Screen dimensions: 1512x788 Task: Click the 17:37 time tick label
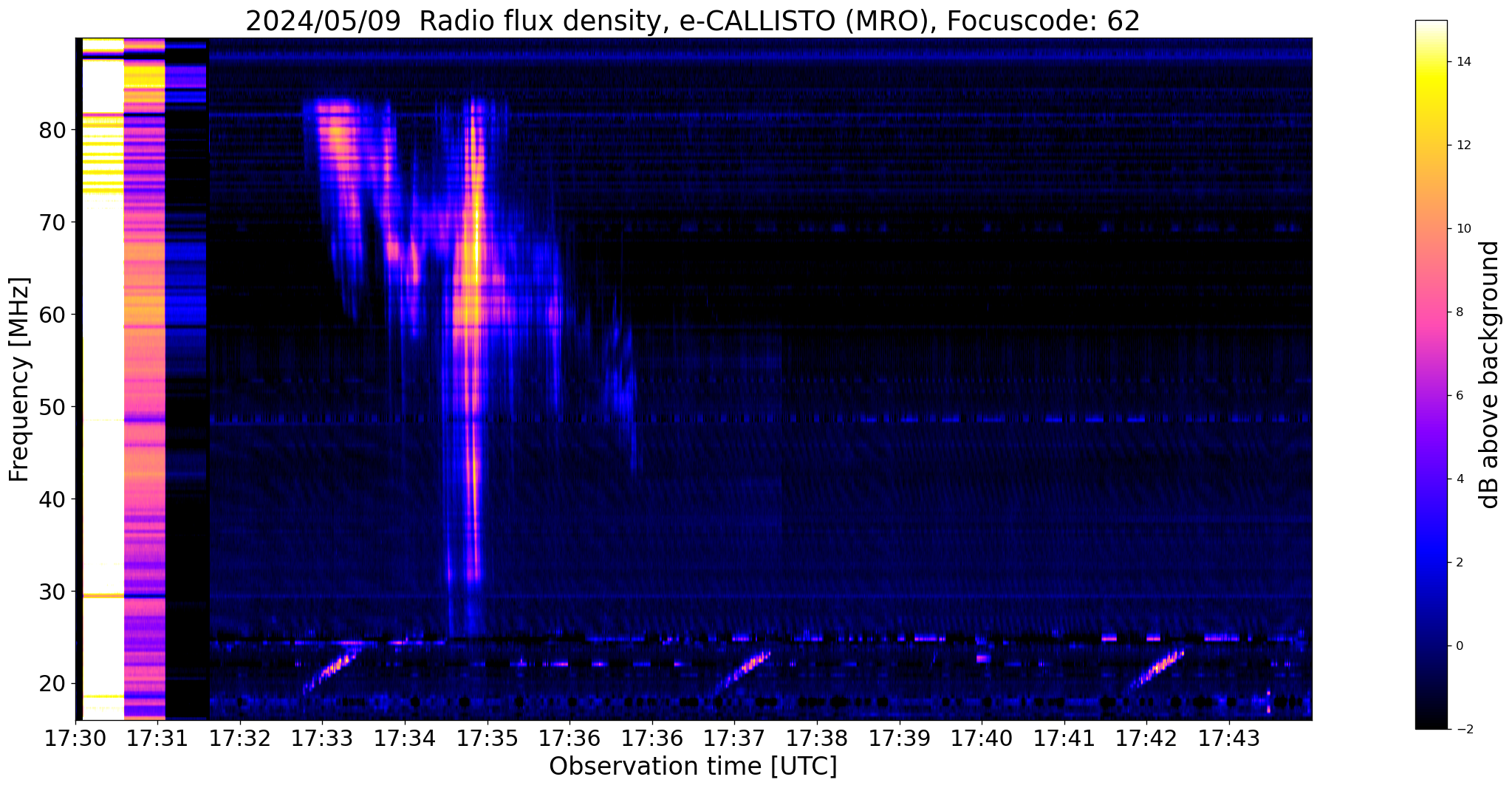tap(735, 738)
